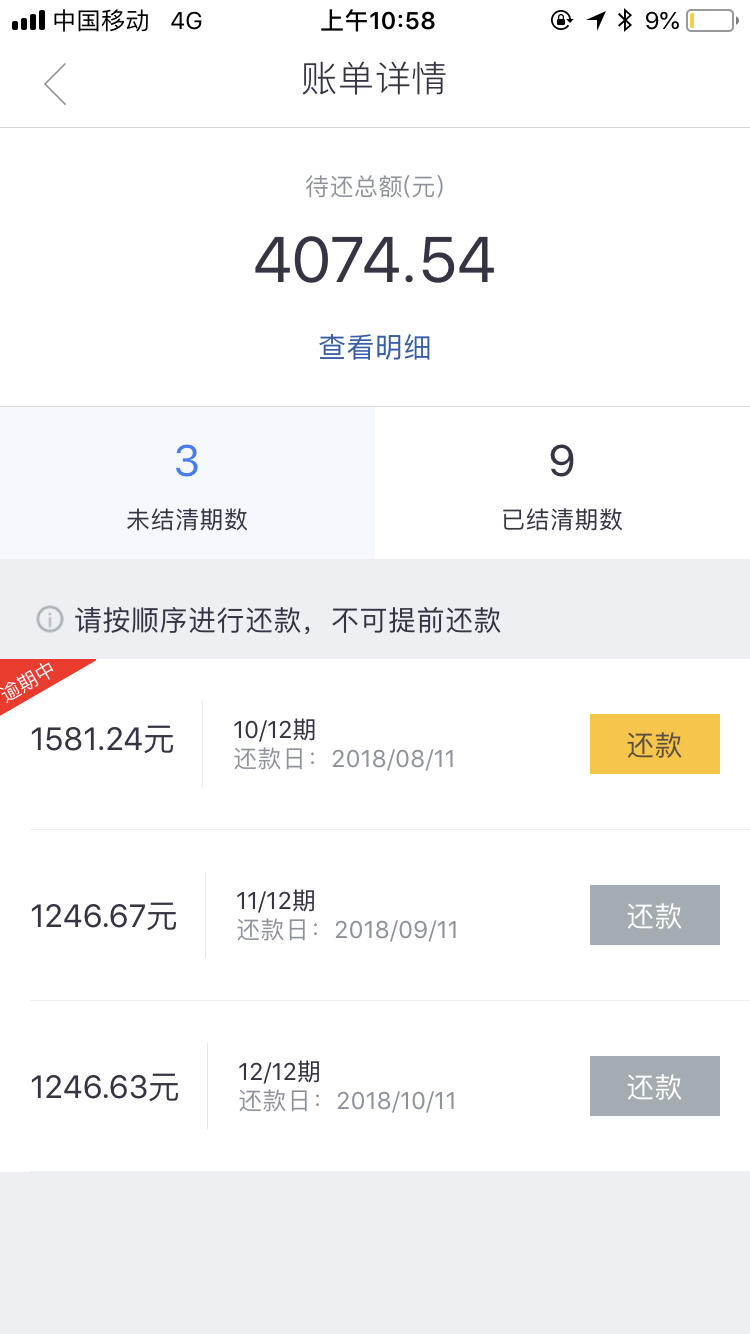Screen dimensions: 750x1334
Task: Tap the info icon beside repayment notice
Action: coord(50,620)
